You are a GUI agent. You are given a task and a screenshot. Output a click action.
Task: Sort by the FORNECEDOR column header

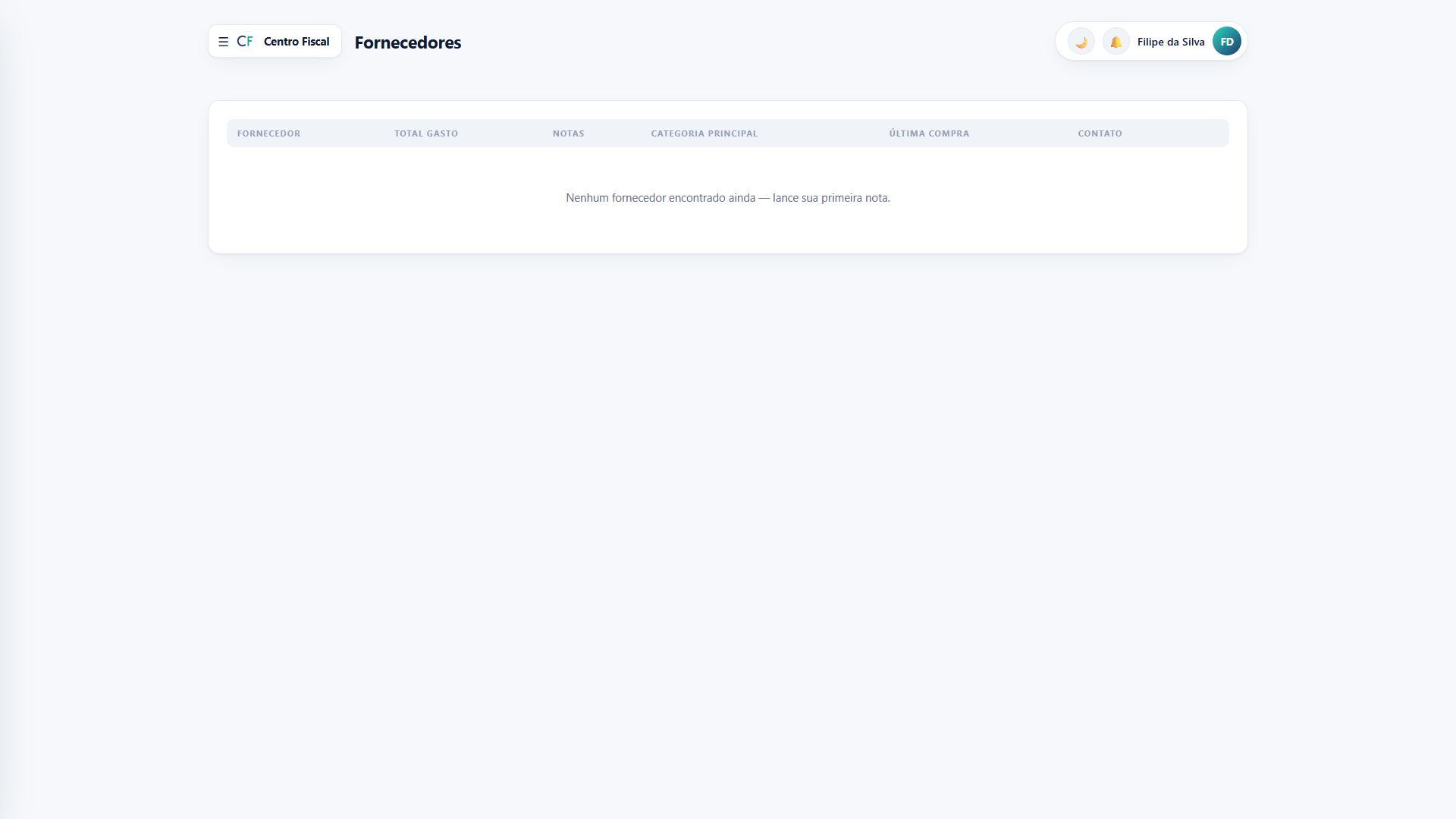(x=268, y=133)
